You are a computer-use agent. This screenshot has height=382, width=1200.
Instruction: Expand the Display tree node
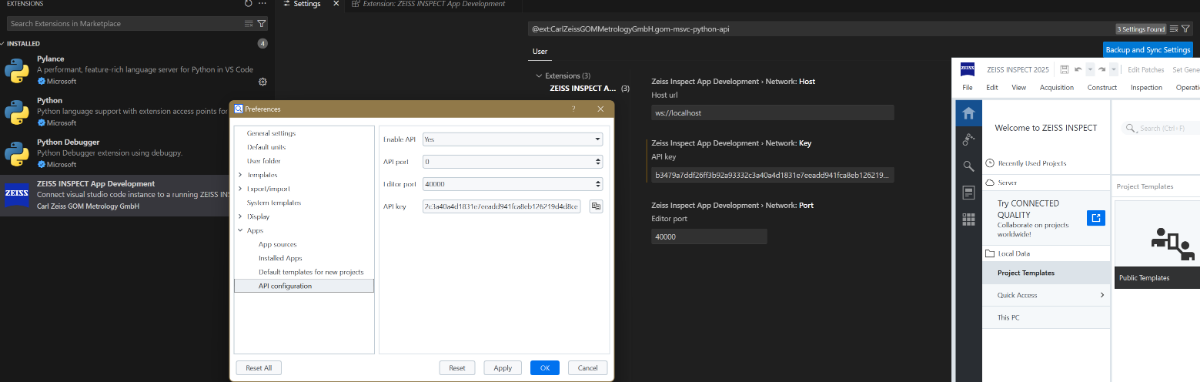[240, 216]
